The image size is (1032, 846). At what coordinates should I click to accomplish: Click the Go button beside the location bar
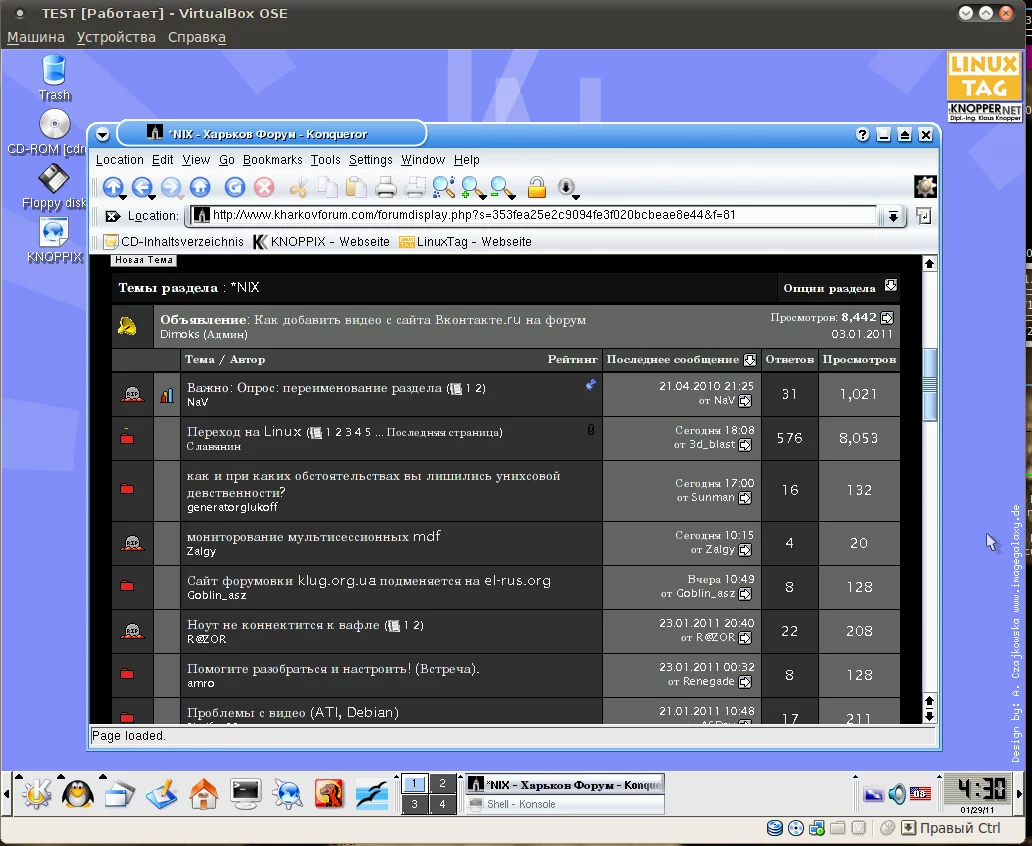923,215
